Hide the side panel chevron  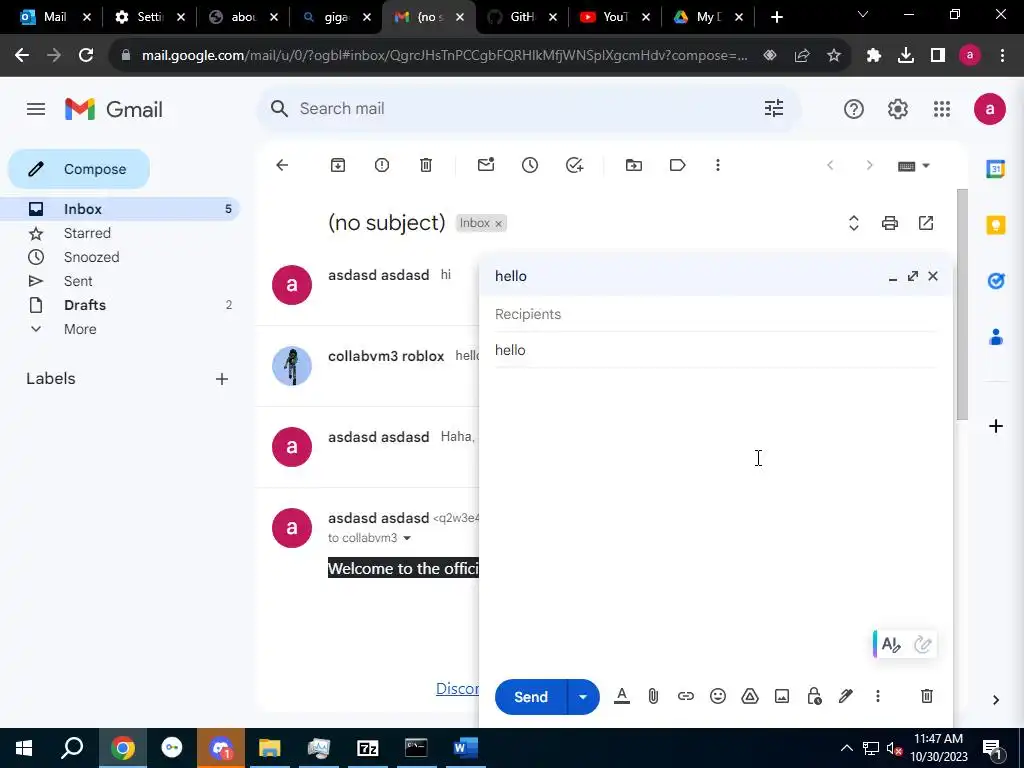point(995,700)
